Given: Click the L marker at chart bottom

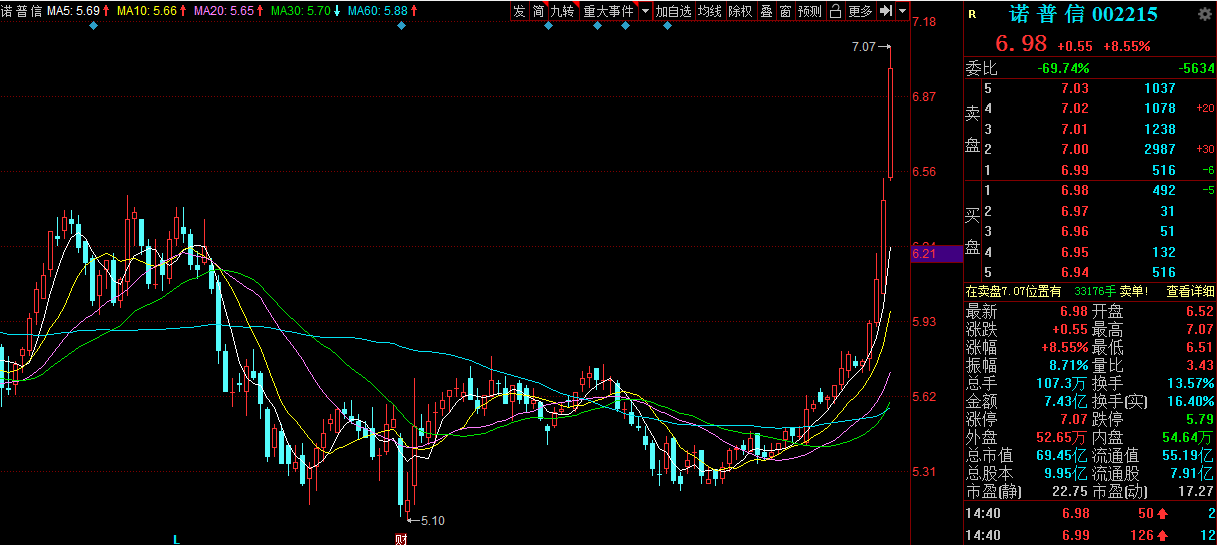Looking at the screenshot, I should (x=177, y=539).
